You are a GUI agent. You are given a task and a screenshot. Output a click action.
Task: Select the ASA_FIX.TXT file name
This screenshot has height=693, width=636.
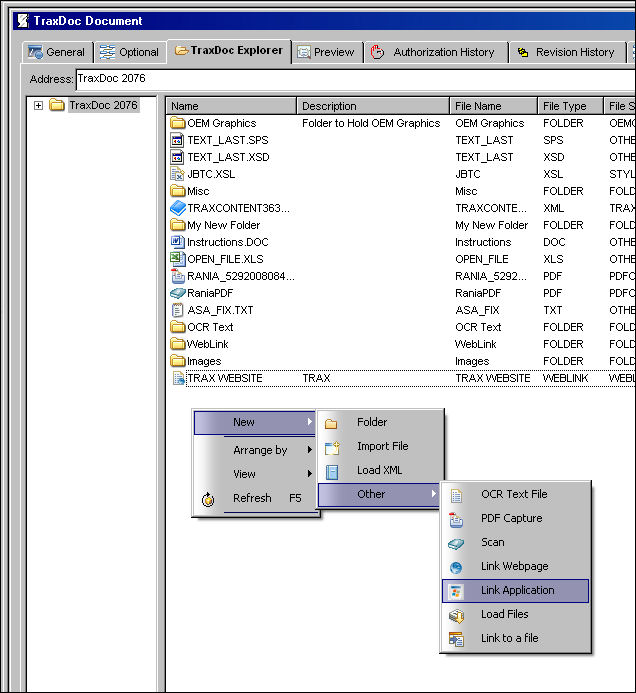(220, 310)
